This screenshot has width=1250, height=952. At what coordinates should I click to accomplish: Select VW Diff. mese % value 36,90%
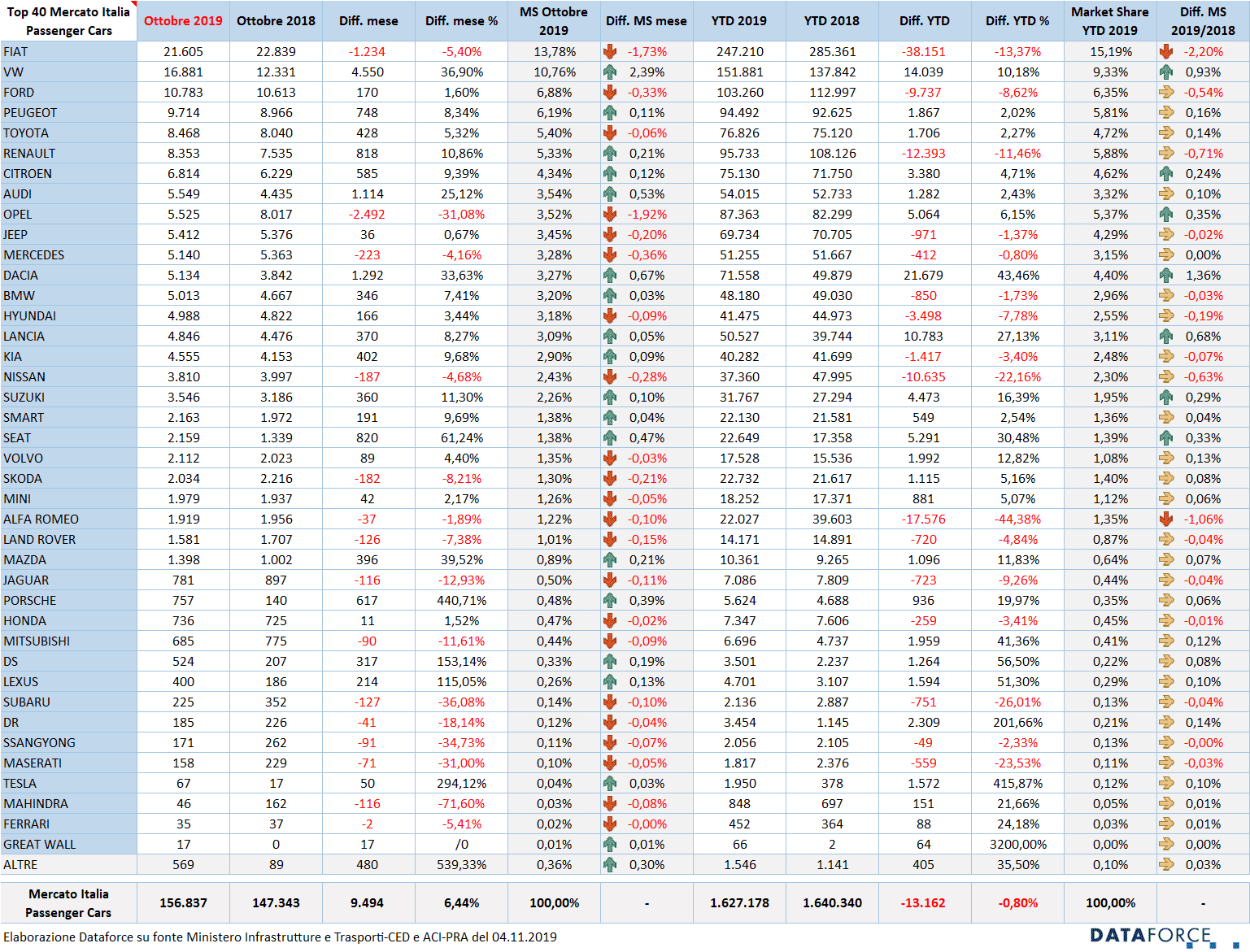(x=461, y=72)
